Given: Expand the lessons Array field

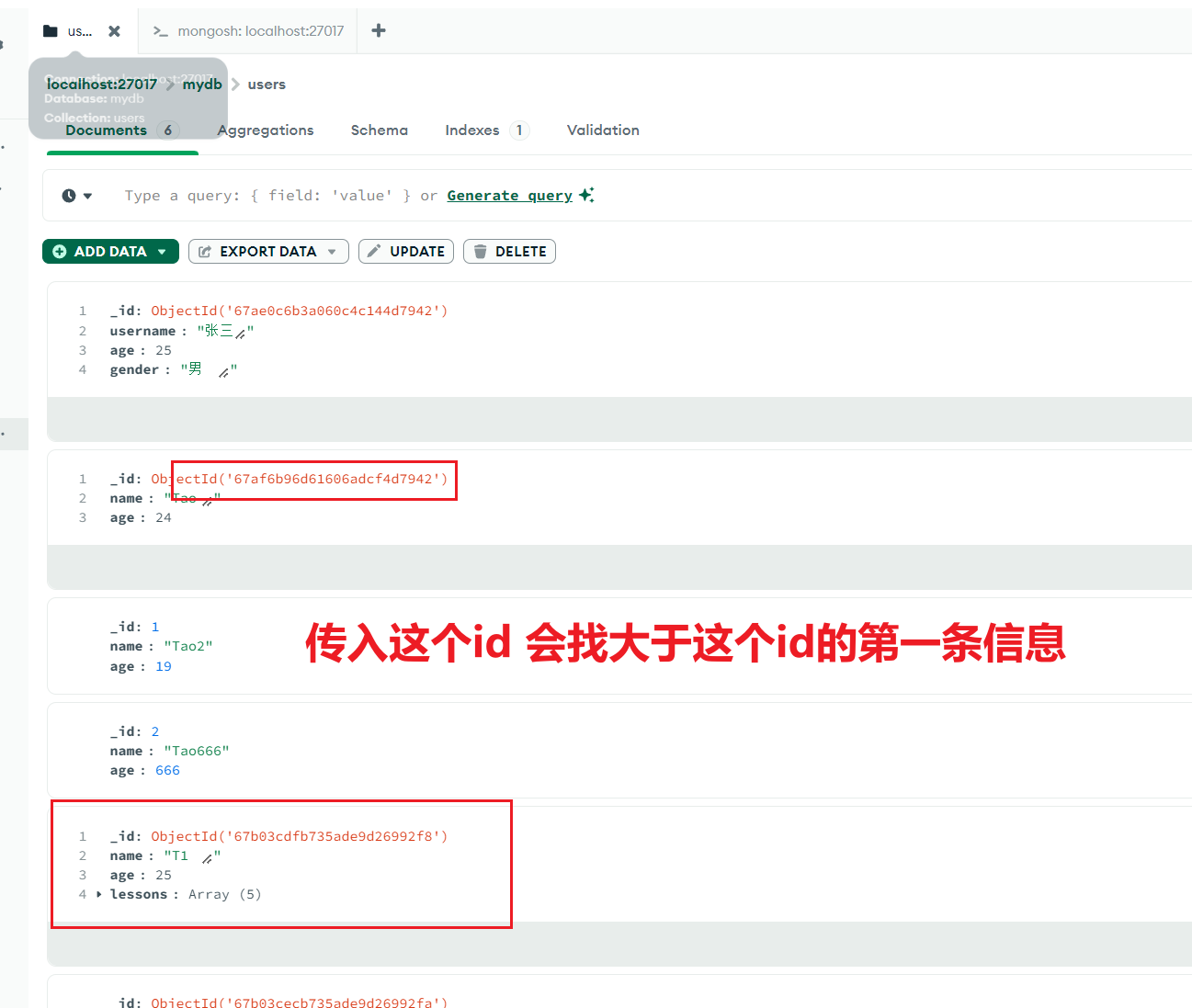Looking at the screenshot, I should 99,894.
